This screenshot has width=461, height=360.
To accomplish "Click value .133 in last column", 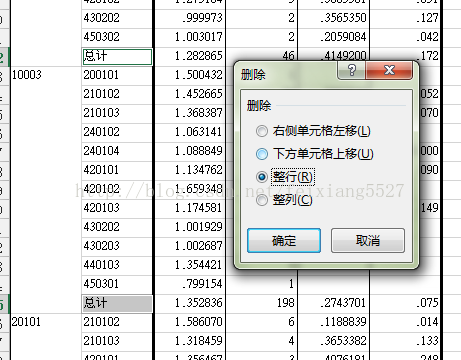I will (x=427, y=341).
